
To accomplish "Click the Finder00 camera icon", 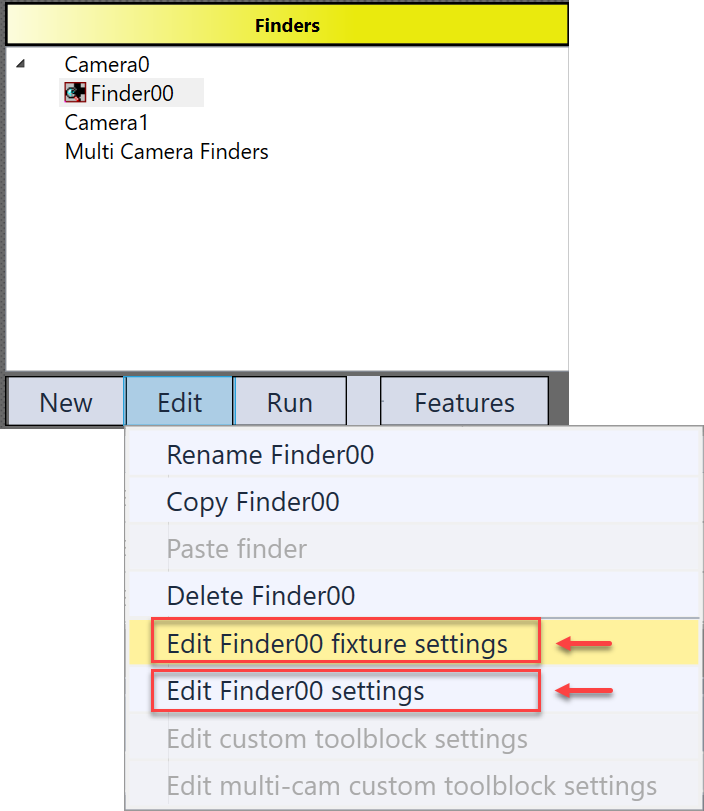I will tap(75, 94).
